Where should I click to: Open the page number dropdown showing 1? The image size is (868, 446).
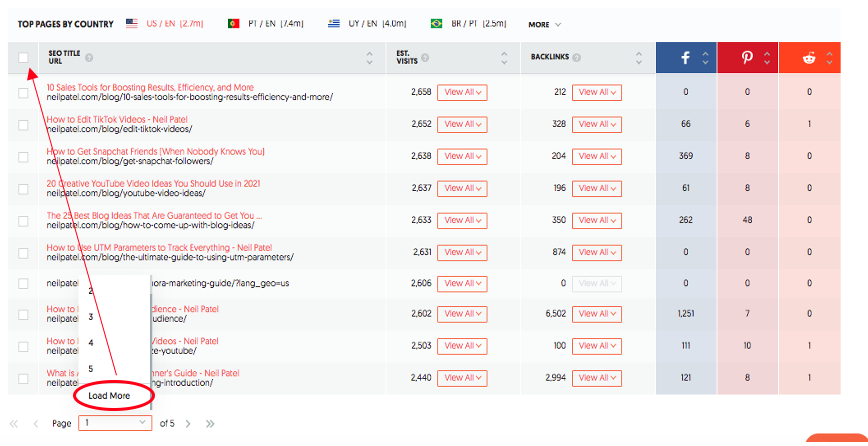115,423
